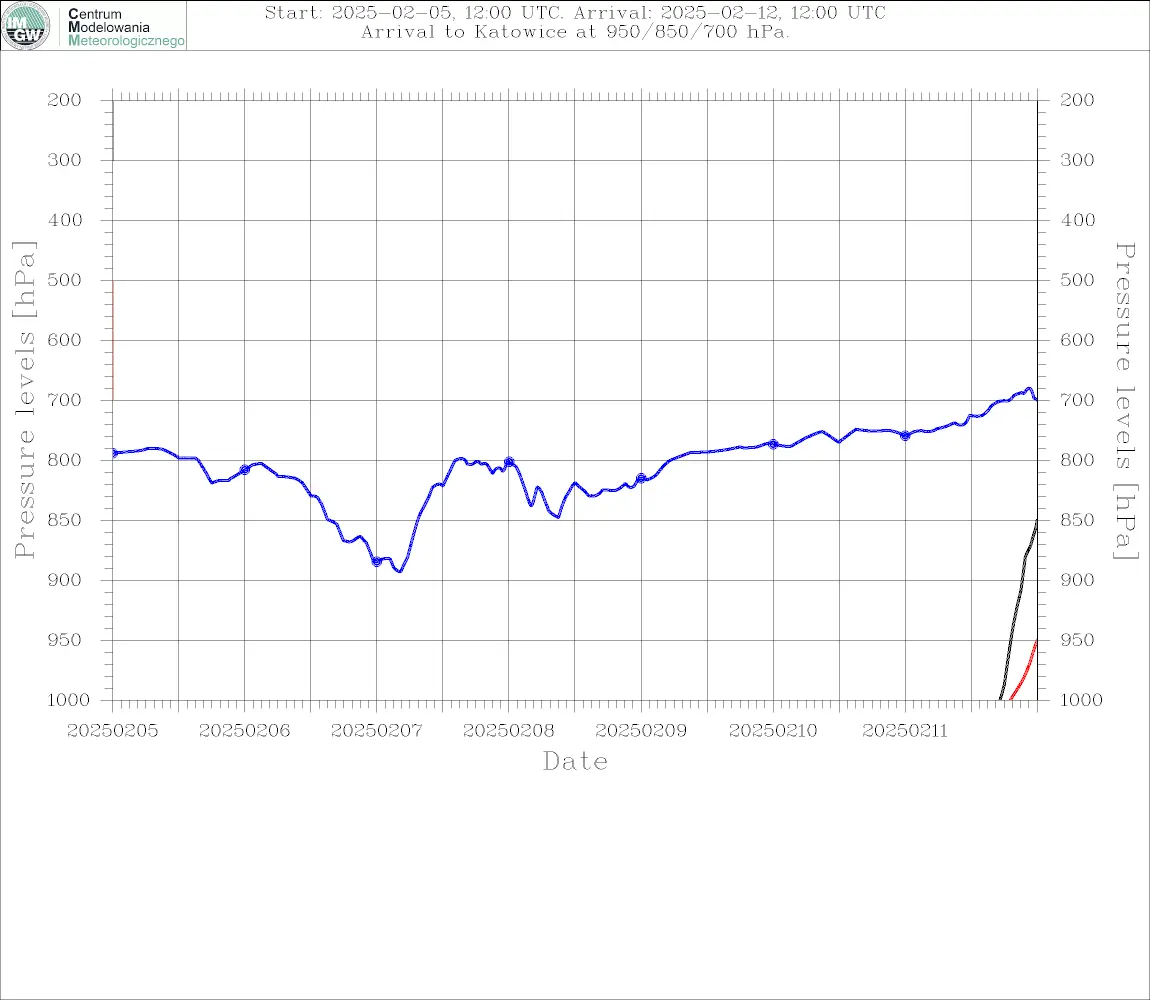The height and width of the screenshot is (1000, 1150).
Task: Click the IMGW circular logo icon
Action: 26,26
